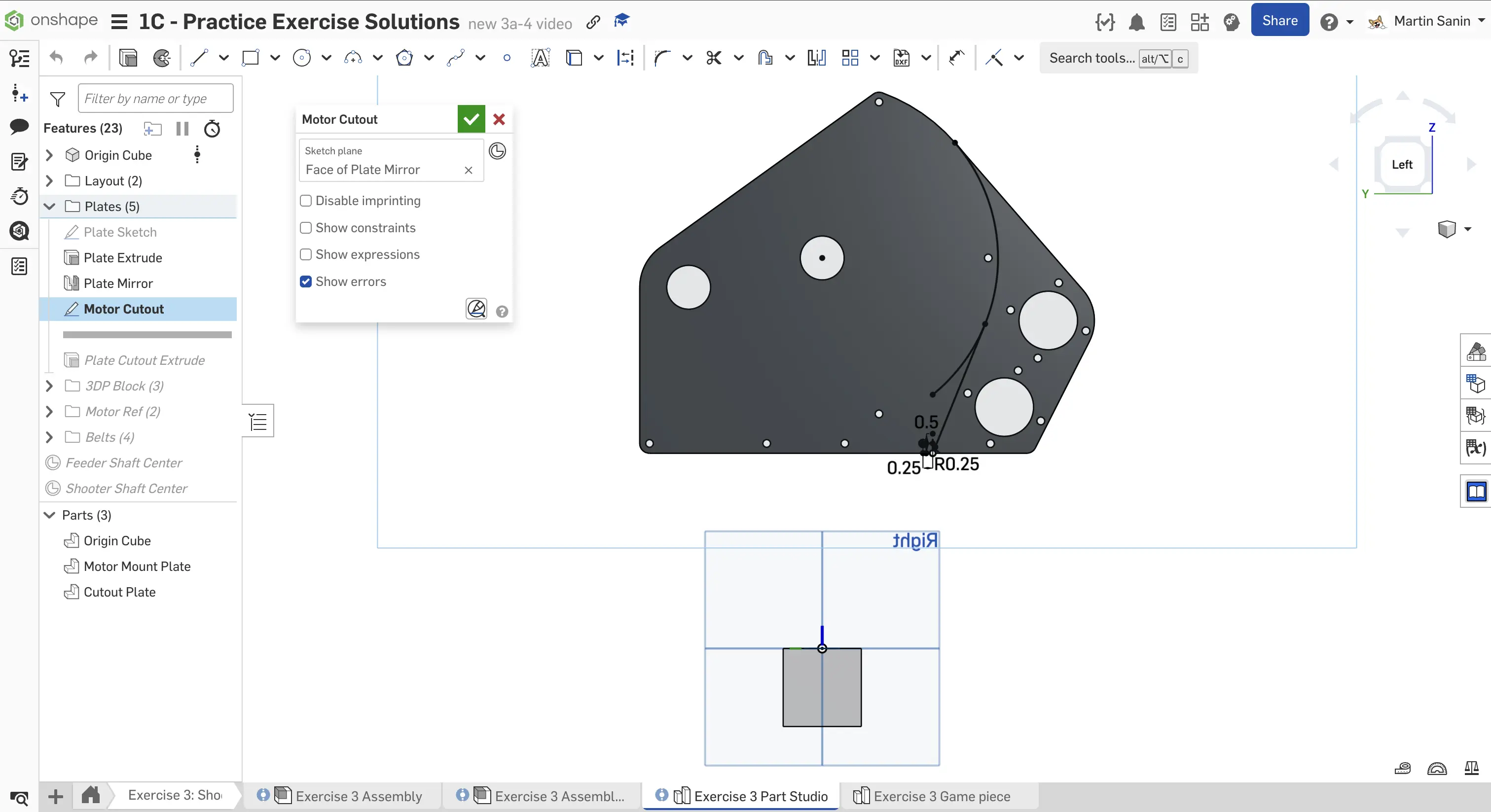Open the notifications bell
This screenshot has width=1491, height=812.
coord(1137,22)
